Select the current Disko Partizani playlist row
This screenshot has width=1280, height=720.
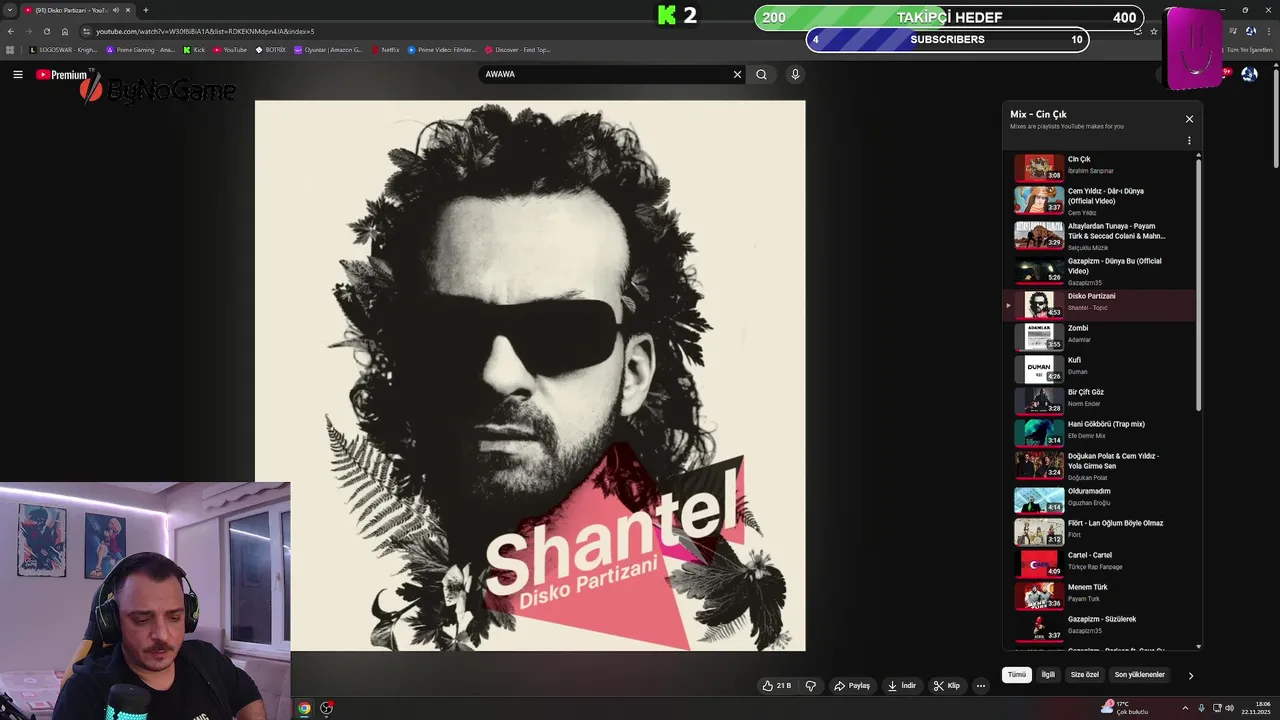1100,304
